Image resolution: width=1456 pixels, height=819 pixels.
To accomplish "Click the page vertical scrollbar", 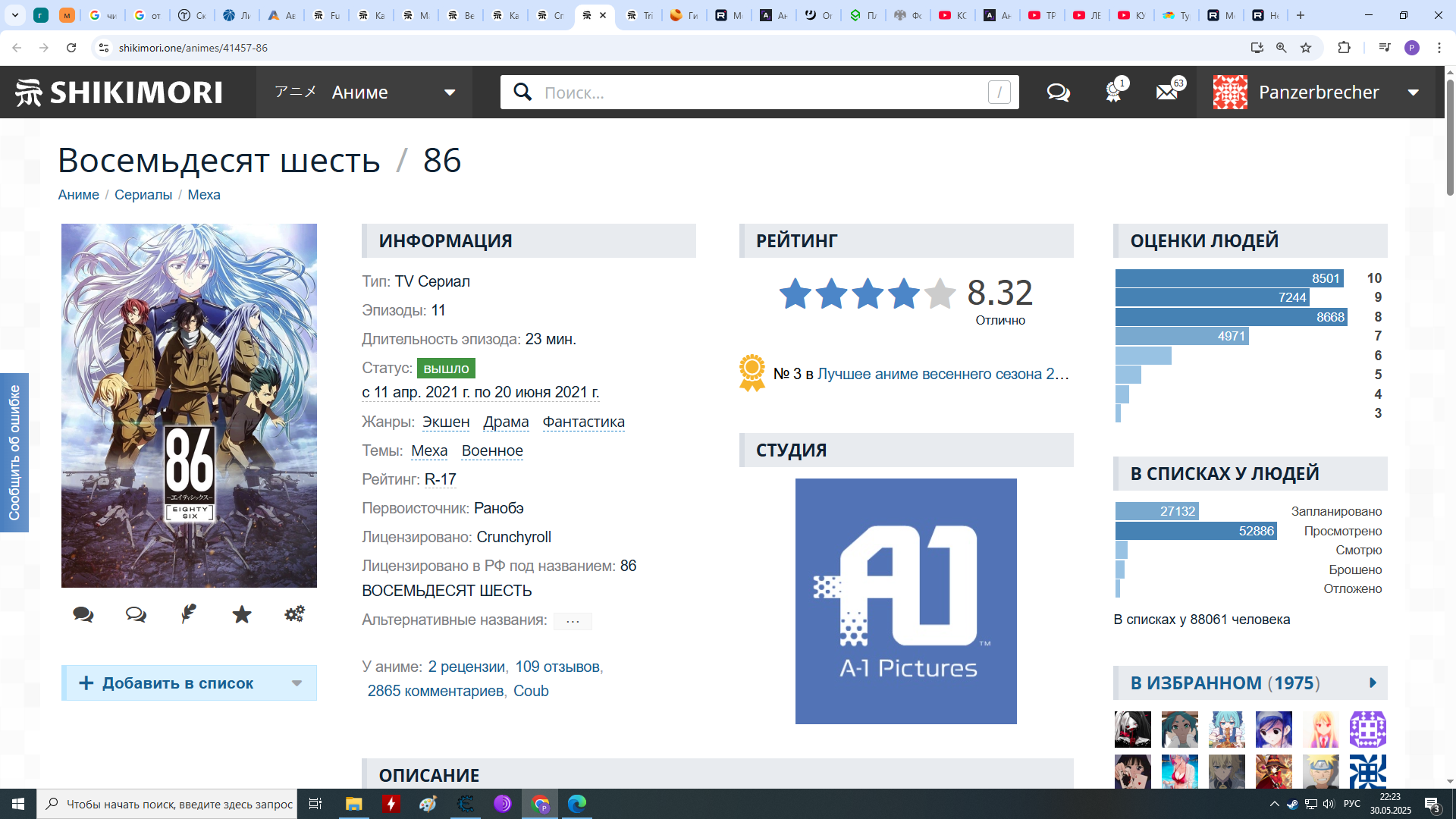I will [1450, 136].
